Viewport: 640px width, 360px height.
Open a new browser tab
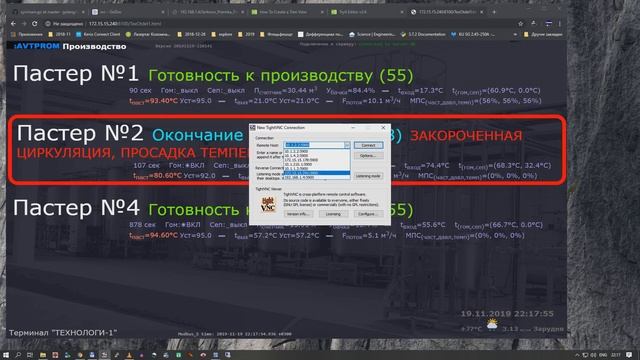pyautogui.click(x=494, y=12)
